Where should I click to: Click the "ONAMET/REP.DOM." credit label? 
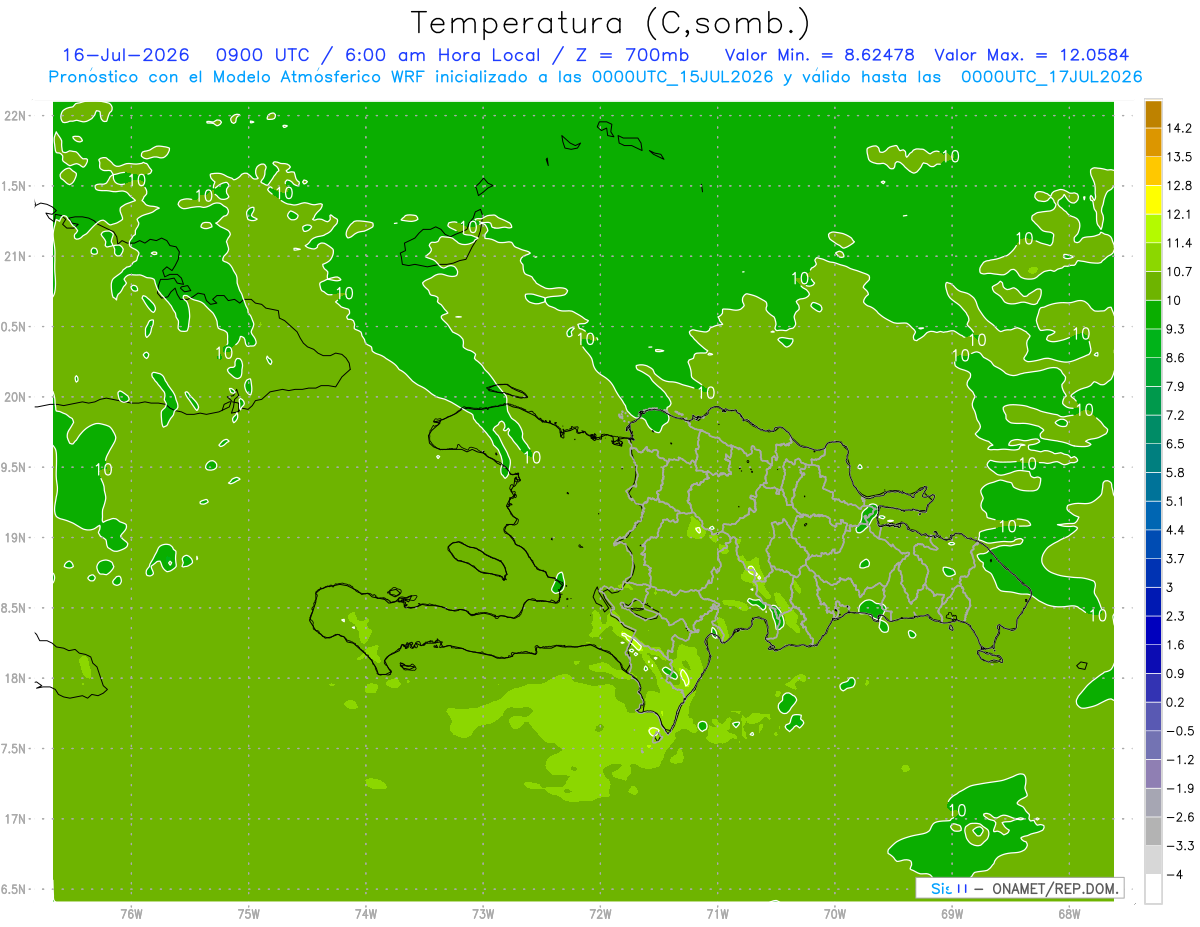(x=1057, y=888)
